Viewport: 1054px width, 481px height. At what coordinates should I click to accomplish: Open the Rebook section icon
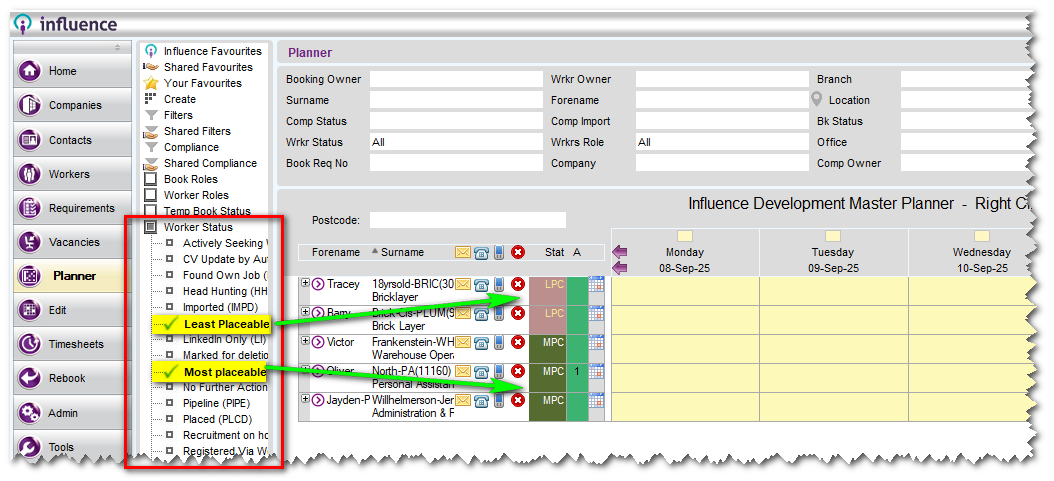coord(30,378)
